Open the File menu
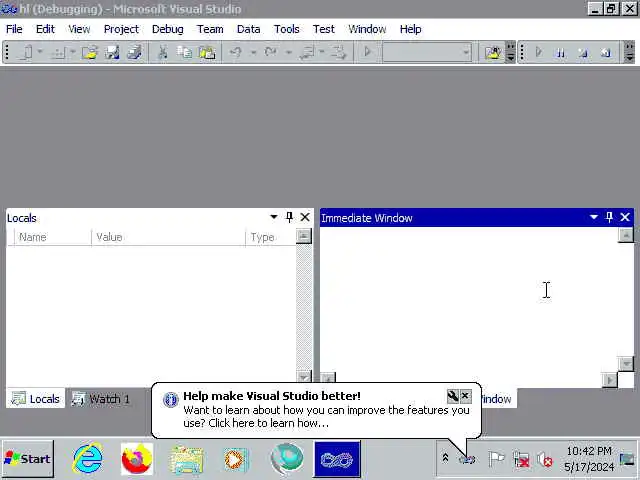The width and height of the screenshot is (640, 480). tap(14, 29)
